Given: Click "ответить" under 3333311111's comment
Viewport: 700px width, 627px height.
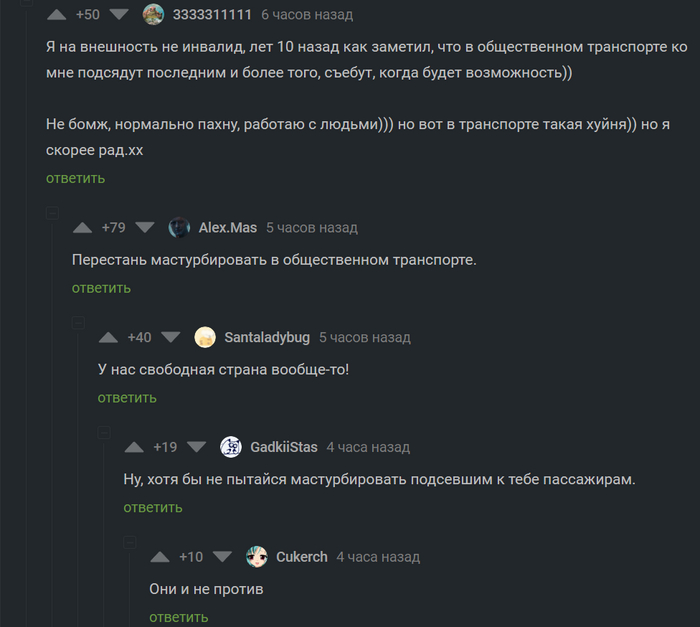Looking at the screenshot, I should click(x=75, y=178).
